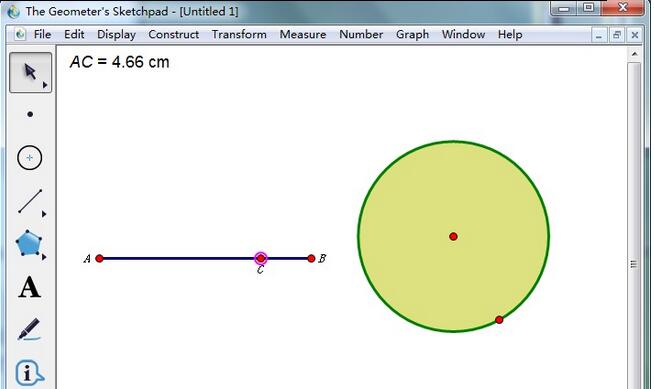Expand the Selection Arrow tool flyout arrow
This screenshot has height=389, width=654.
coord(45,85)
